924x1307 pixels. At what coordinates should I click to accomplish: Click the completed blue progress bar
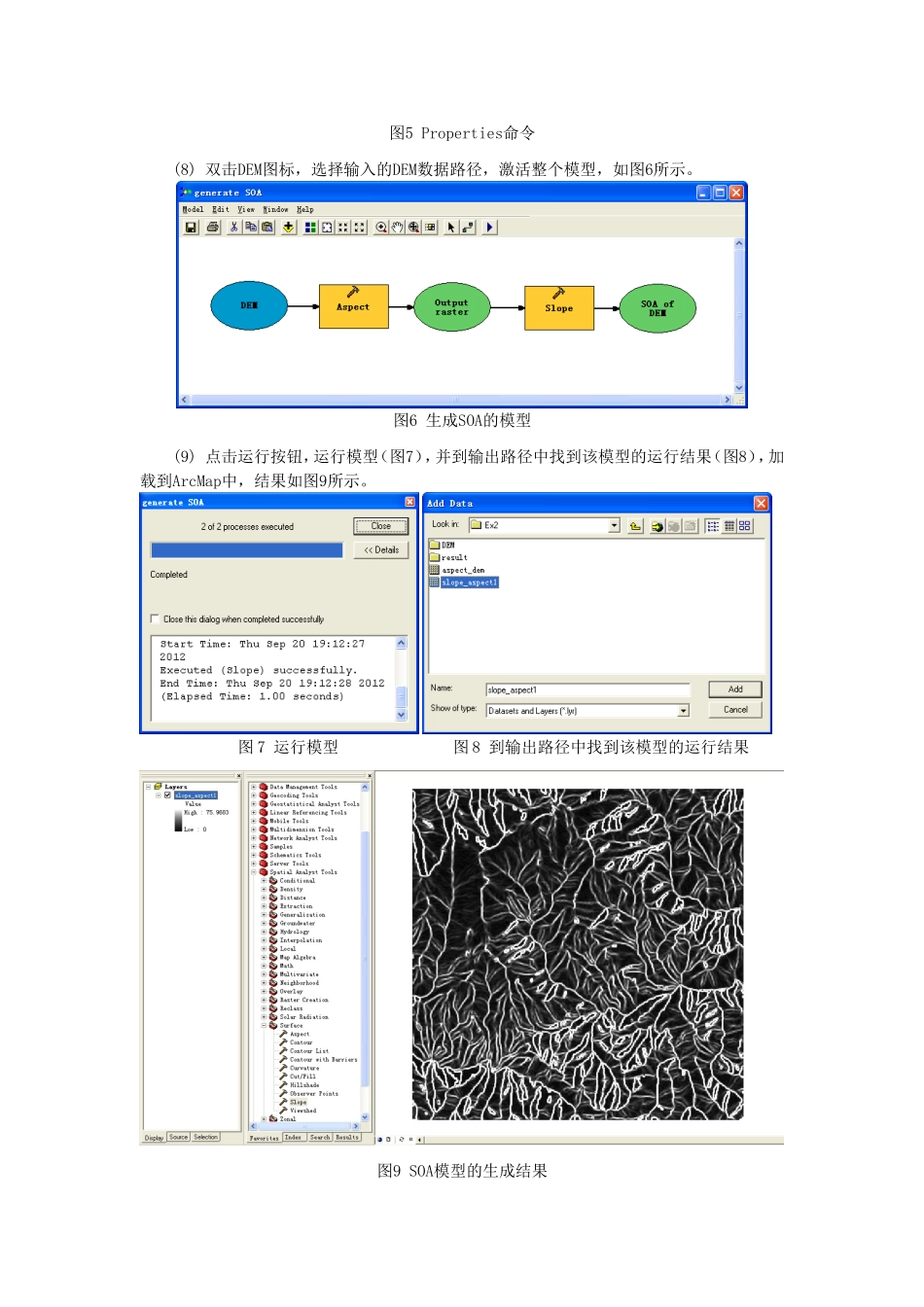pos(247,550)
